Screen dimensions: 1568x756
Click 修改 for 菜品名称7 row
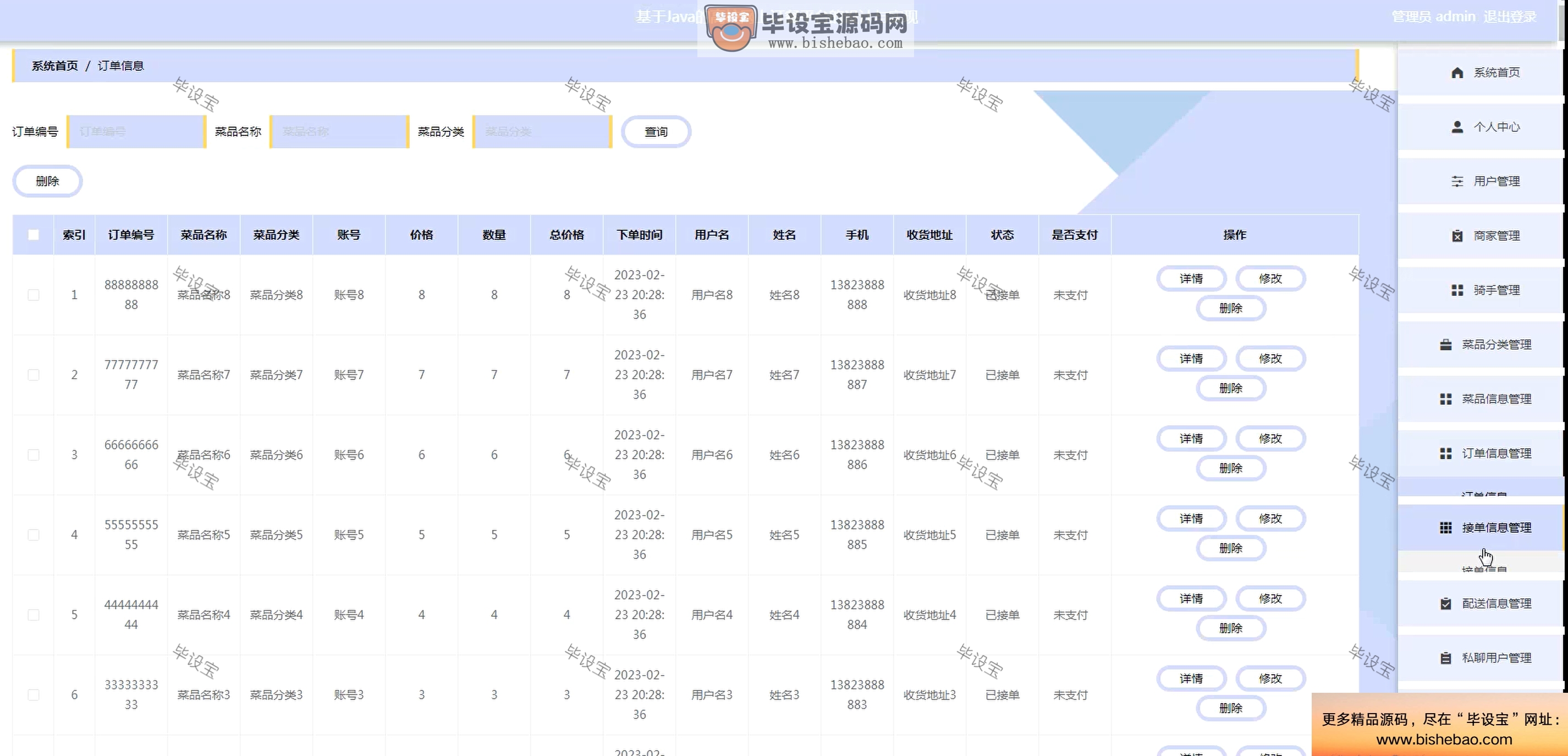[1270, 358]
